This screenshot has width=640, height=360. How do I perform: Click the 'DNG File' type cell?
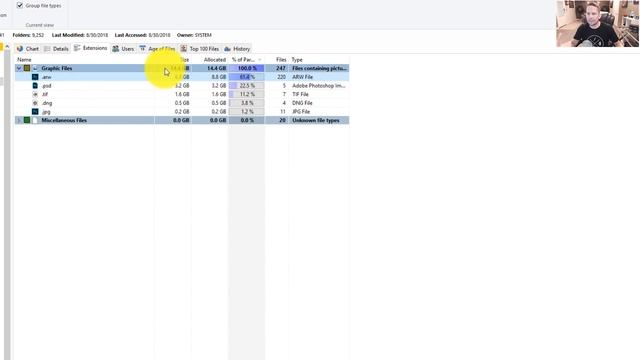(x=302, y=103)
